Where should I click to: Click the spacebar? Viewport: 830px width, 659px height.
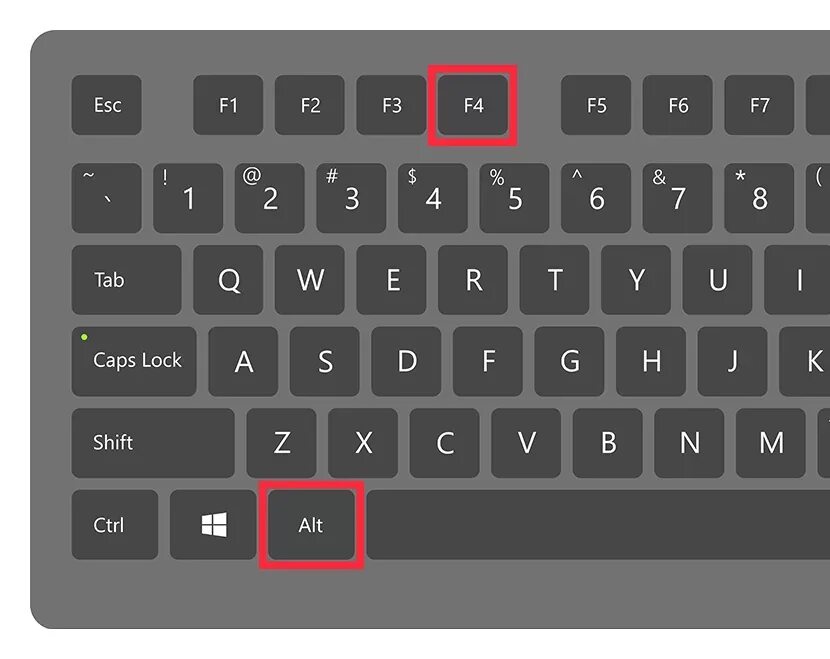pos(598,525)
